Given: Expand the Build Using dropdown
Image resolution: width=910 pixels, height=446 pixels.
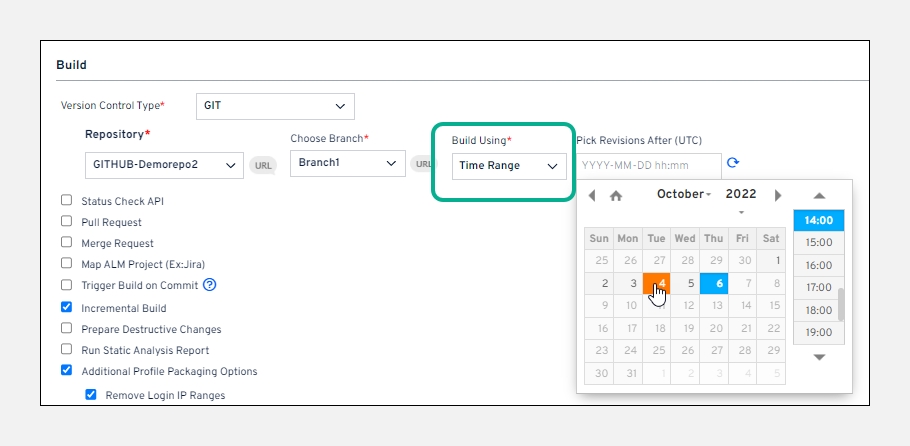Looking at the screenshot, I should tap(509, 166).
